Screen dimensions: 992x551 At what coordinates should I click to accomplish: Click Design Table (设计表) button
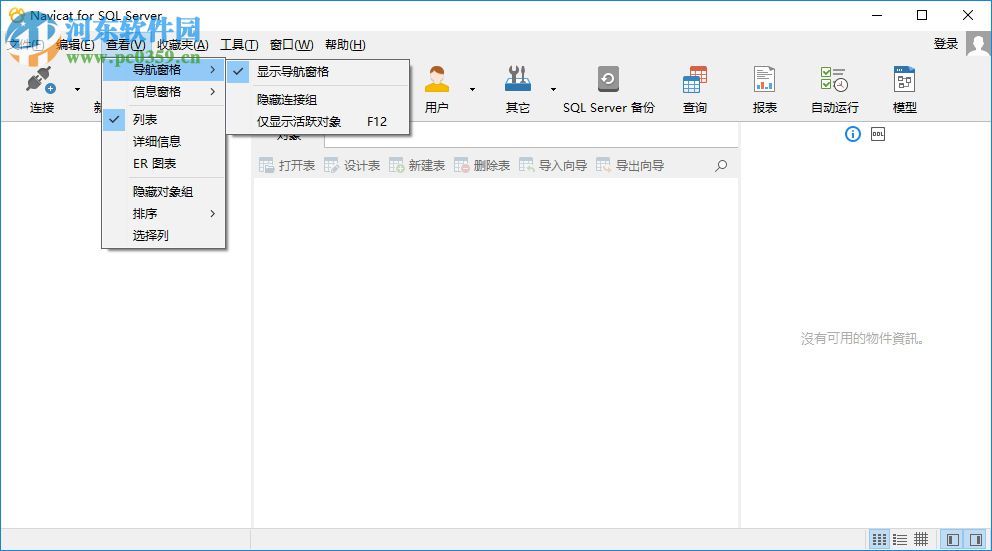[x=352, y=166]
